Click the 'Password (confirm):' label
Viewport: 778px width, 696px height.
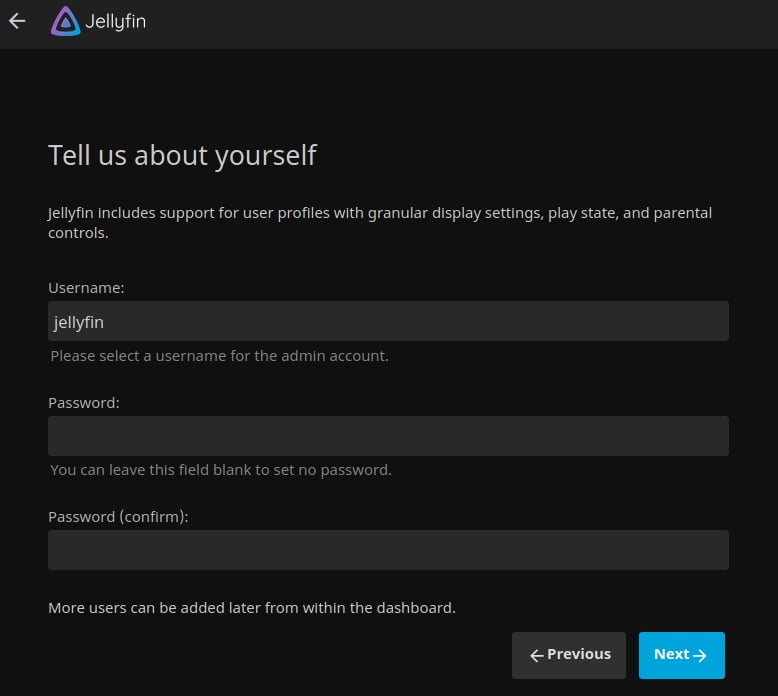coord(118,517)
